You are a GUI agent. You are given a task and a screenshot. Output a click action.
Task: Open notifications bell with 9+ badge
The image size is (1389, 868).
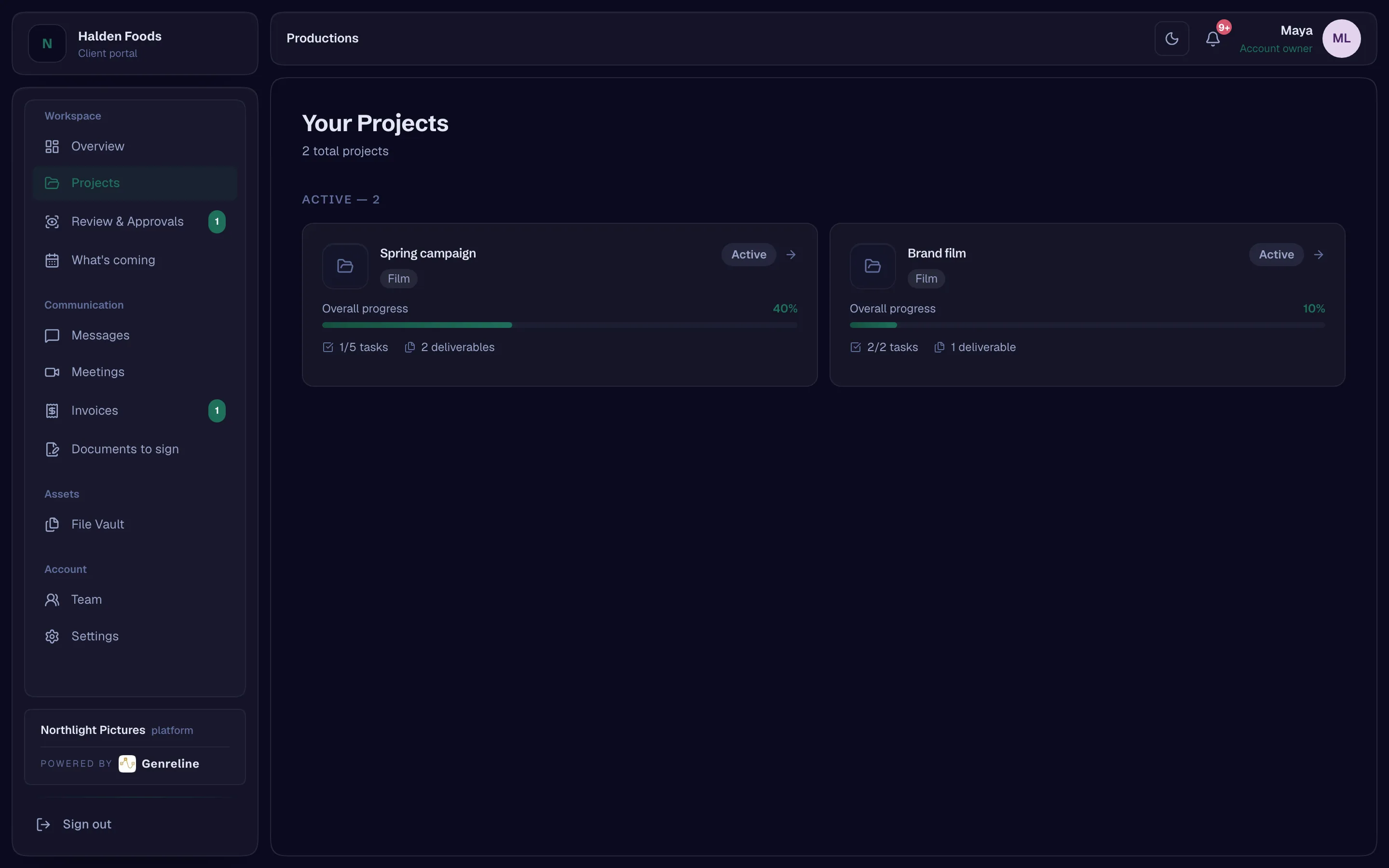1213,39
